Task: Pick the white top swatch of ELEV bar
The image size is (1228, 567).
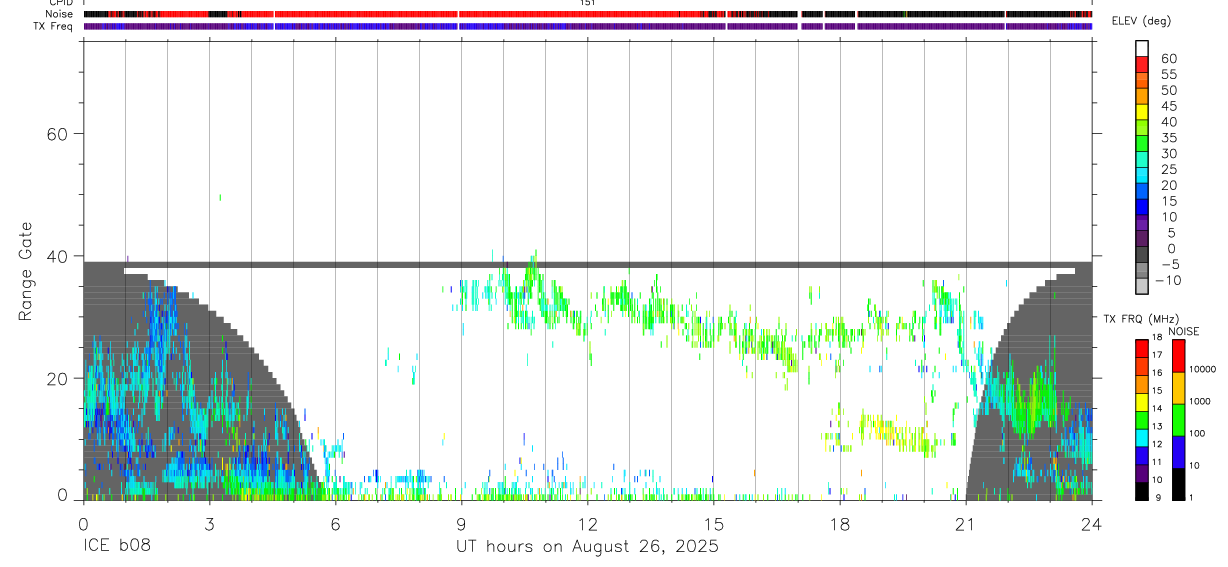Action: coord(1142,48)
